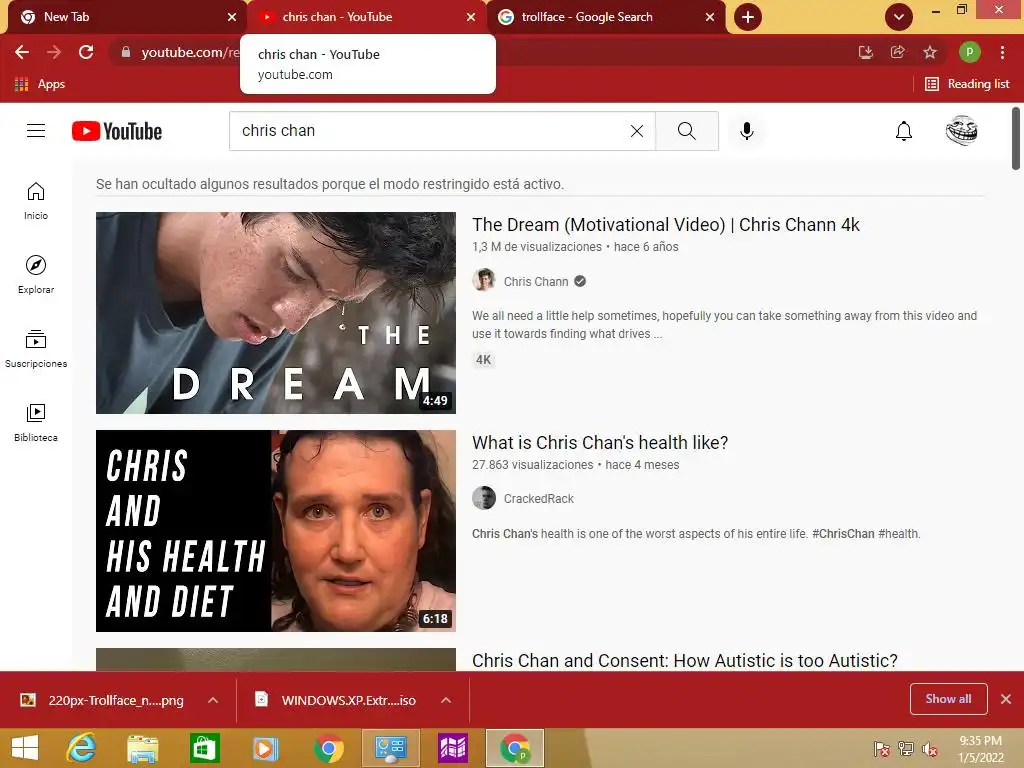This screenshot has width=1024, height=768.
Task: Click the lock site info icon
Action: click(126, 52)
